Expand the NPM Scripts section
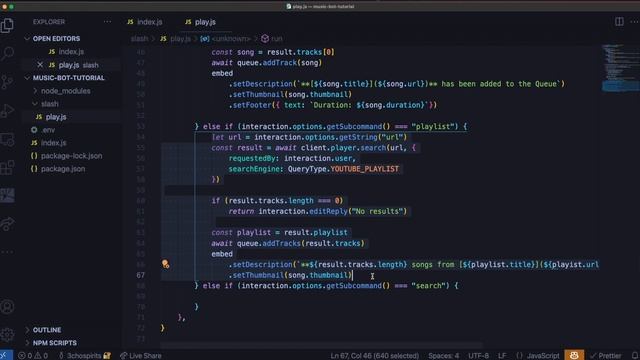 click(54, 342)
